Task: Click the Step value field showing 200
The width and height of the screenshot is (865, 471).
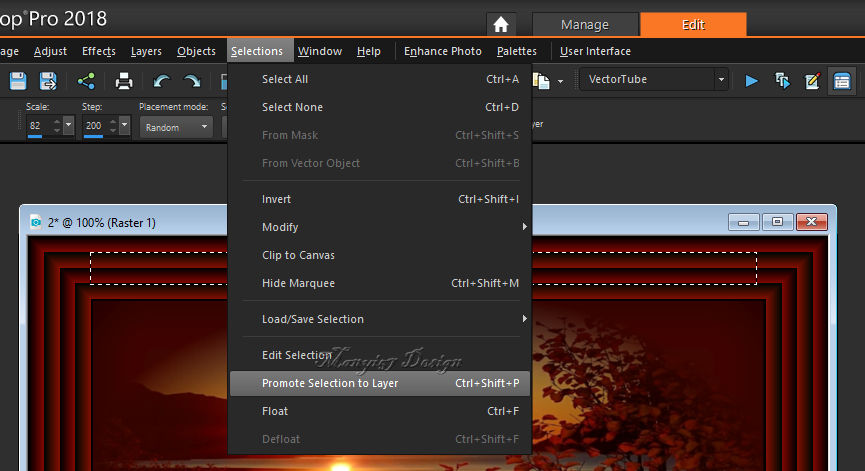Action: tap(94, 126)
